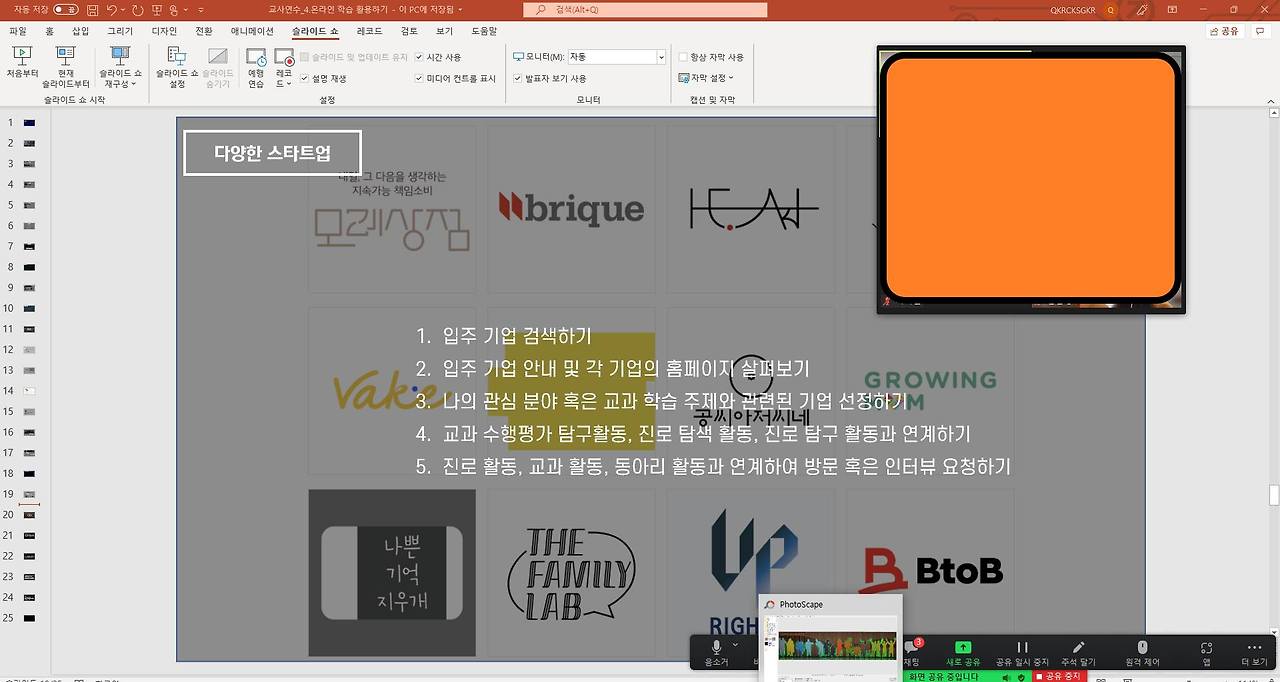Viewport: 1280px width, 682px height.
Task: Switch to the insert (삽입) tab
Action: (x=80, y=31)
